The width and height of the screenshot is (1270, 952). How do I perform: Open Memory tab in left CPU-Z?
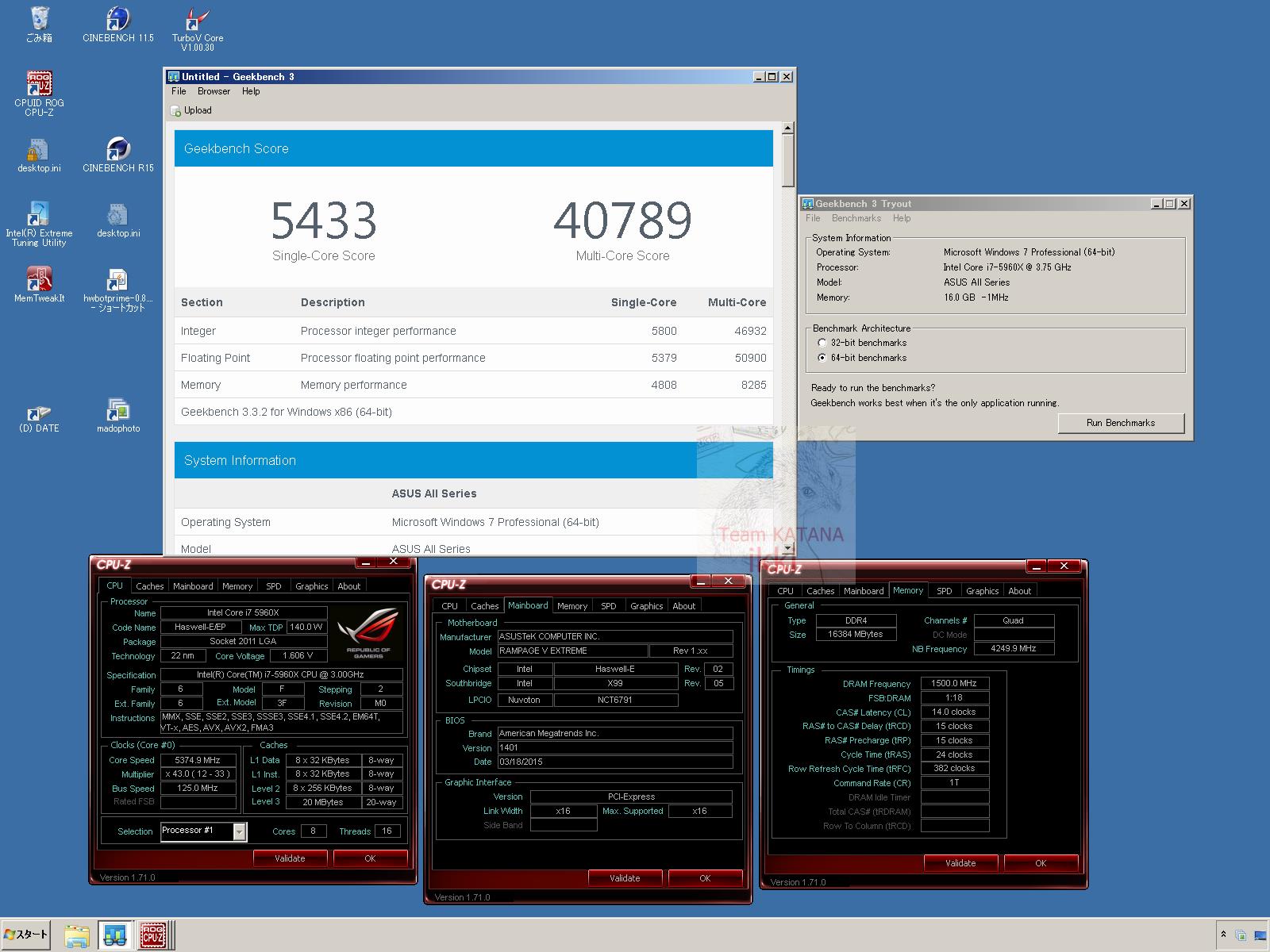click(x=237, y=586)
